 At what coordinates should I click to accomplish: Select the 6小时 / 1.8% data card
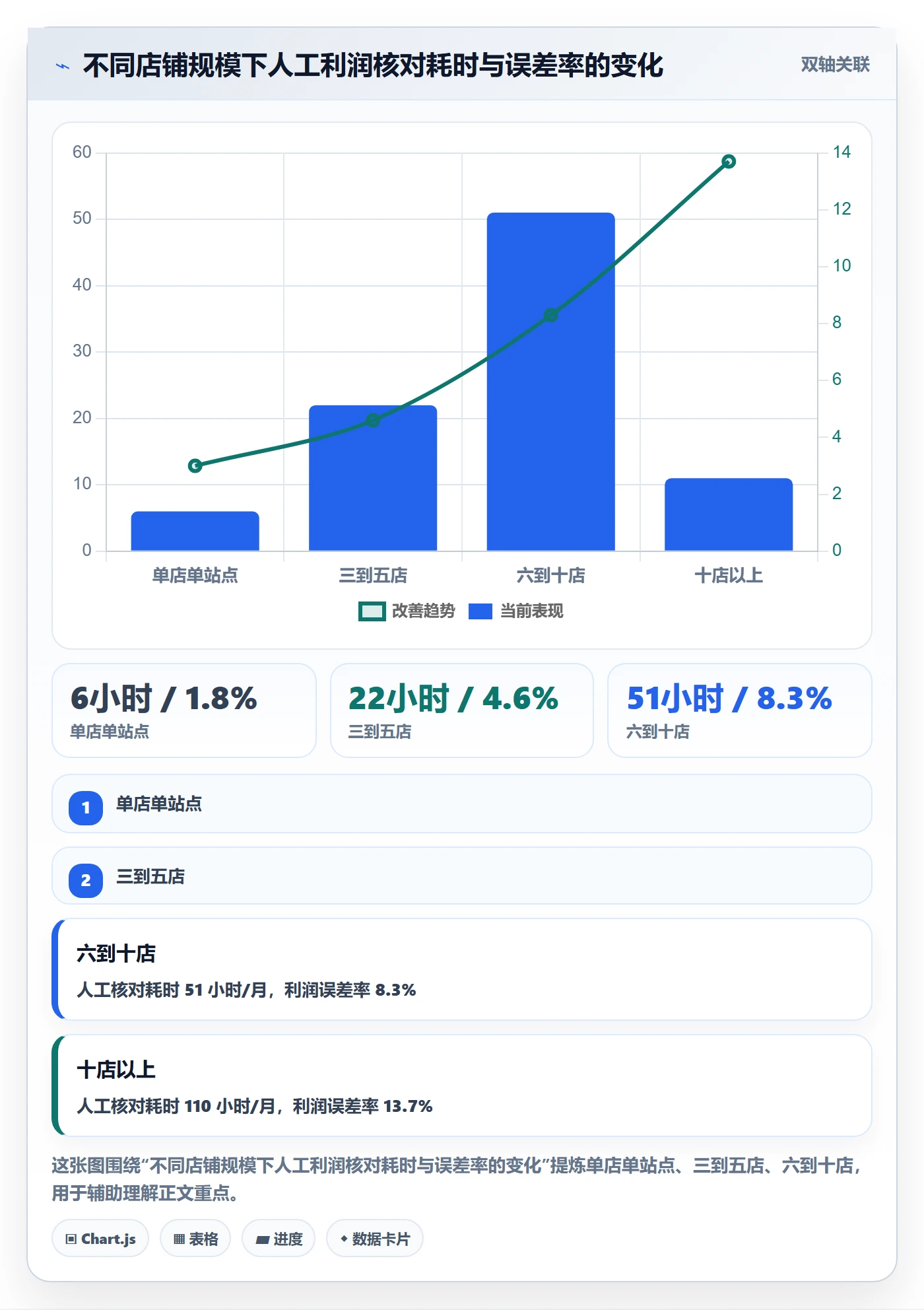point(184,710)
